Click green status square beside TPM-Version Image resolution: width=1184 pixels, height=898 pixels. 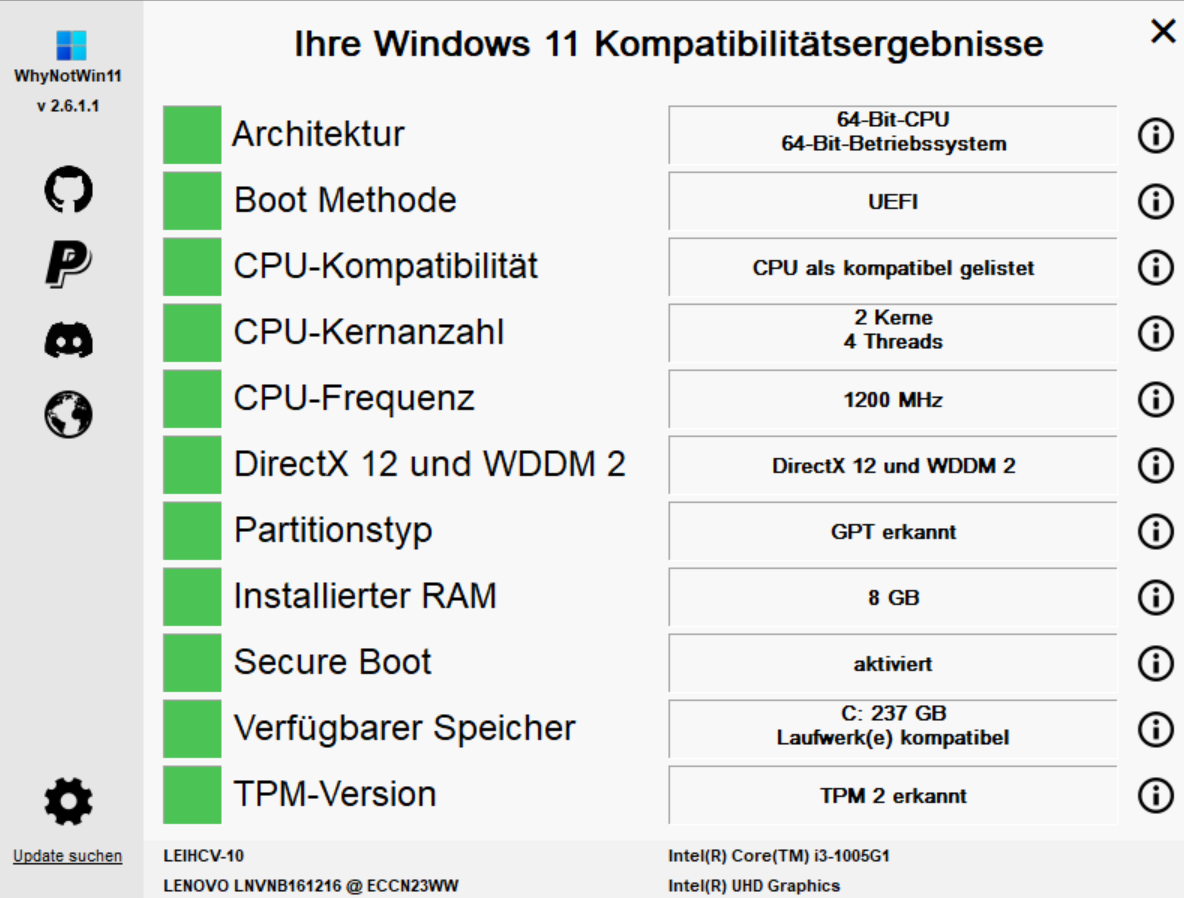pyautogui.click(x=192, y=795)
